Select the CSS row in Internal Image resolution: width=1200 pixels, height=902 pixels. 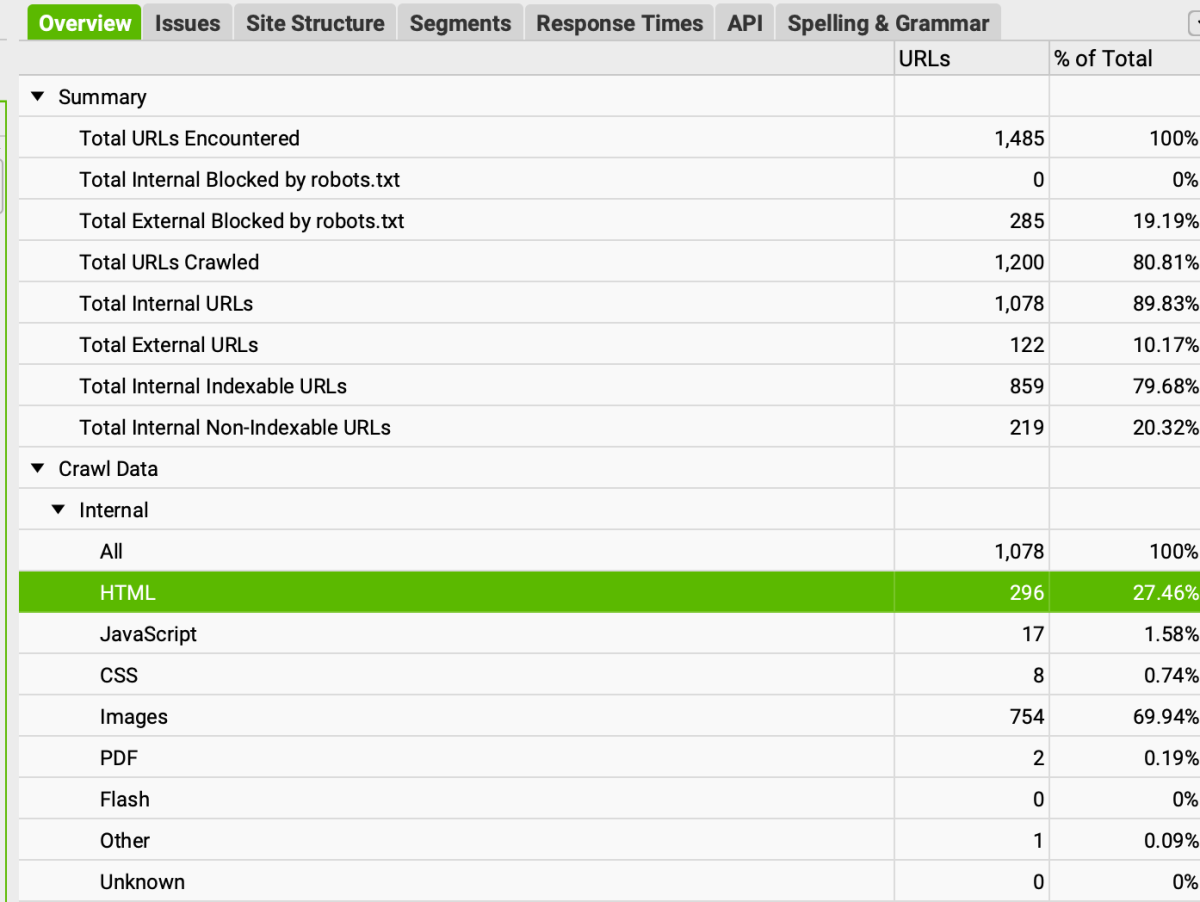[118, 676]
